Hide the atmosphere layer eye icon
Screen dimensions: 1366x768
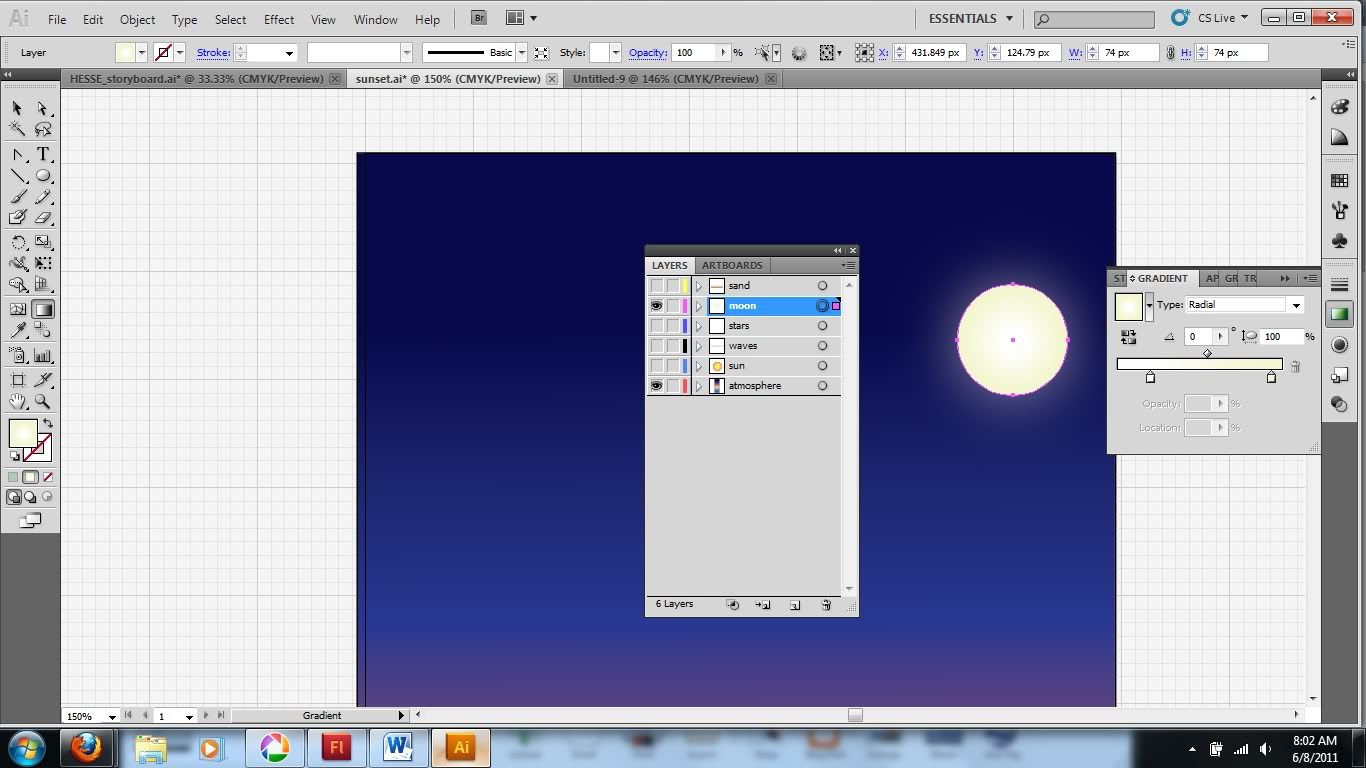pyautogui.click(x=657, y=386)
